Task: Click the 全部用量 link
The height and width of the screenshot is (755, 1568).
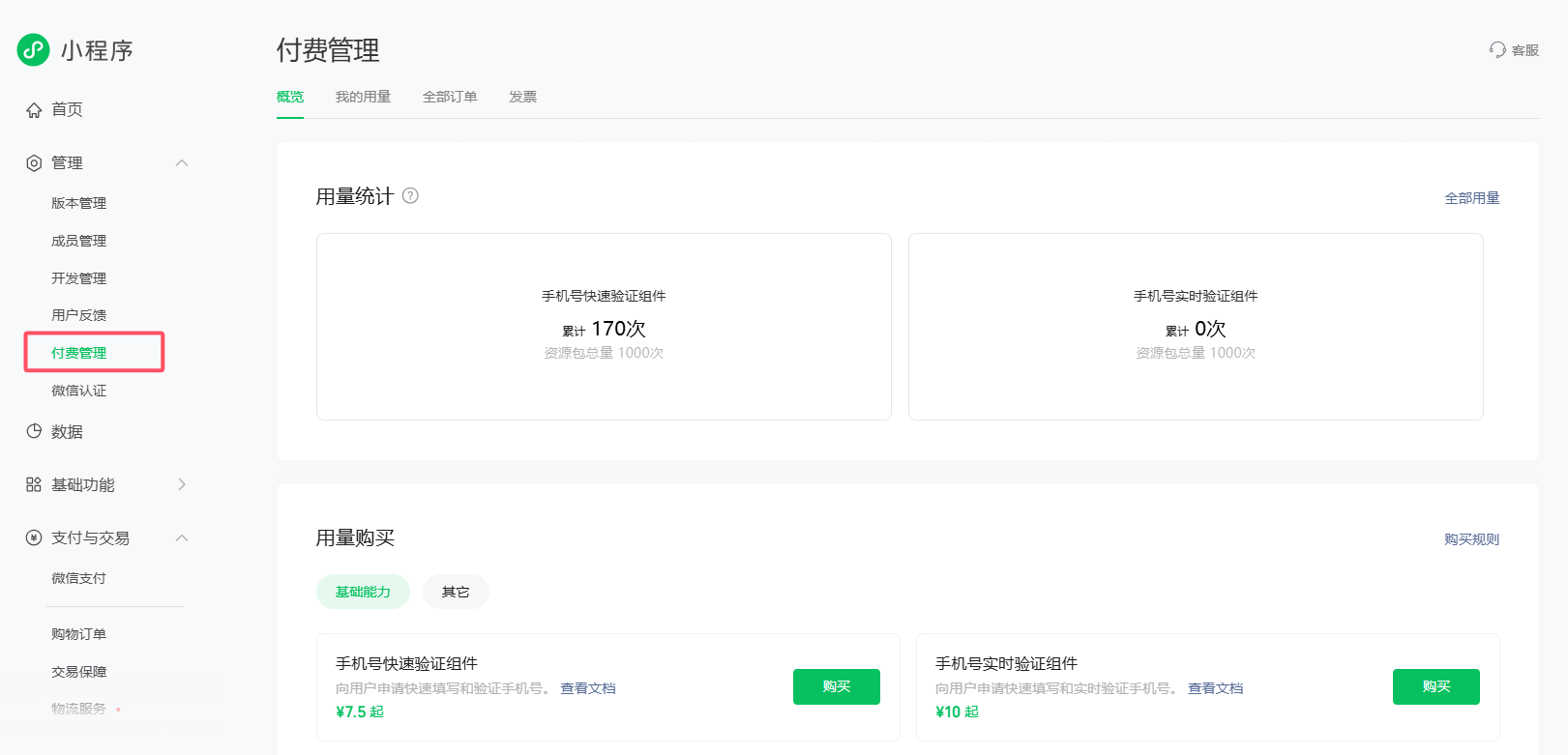Action: [x=1471, y=198]
